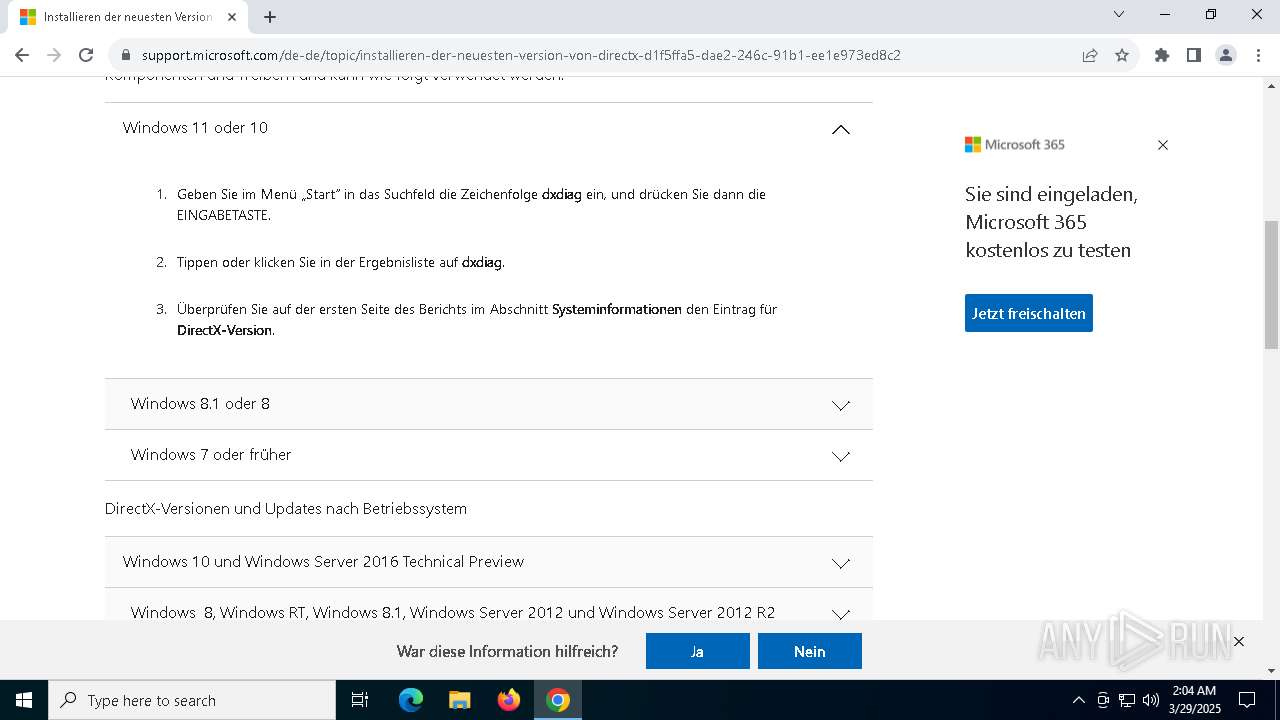1280x720 pixels.
Task: Open the network tray icon
Action: (x=1127, y=700)
